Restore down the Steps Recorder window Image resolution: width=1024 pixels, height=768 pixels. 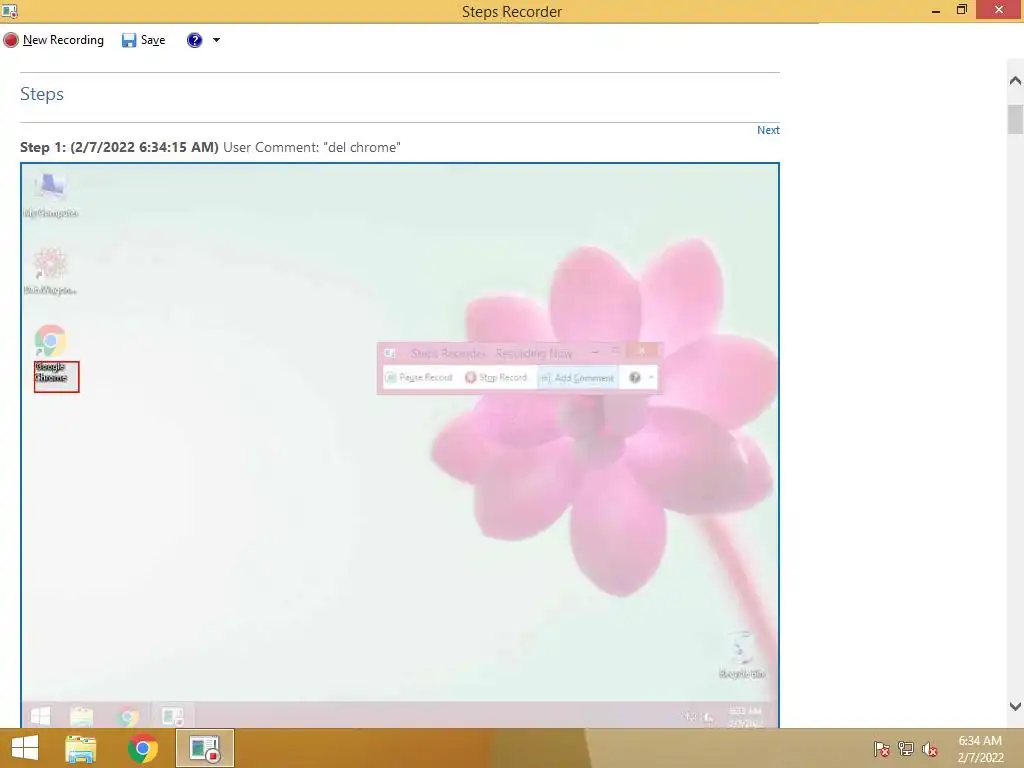coord(961,10)
